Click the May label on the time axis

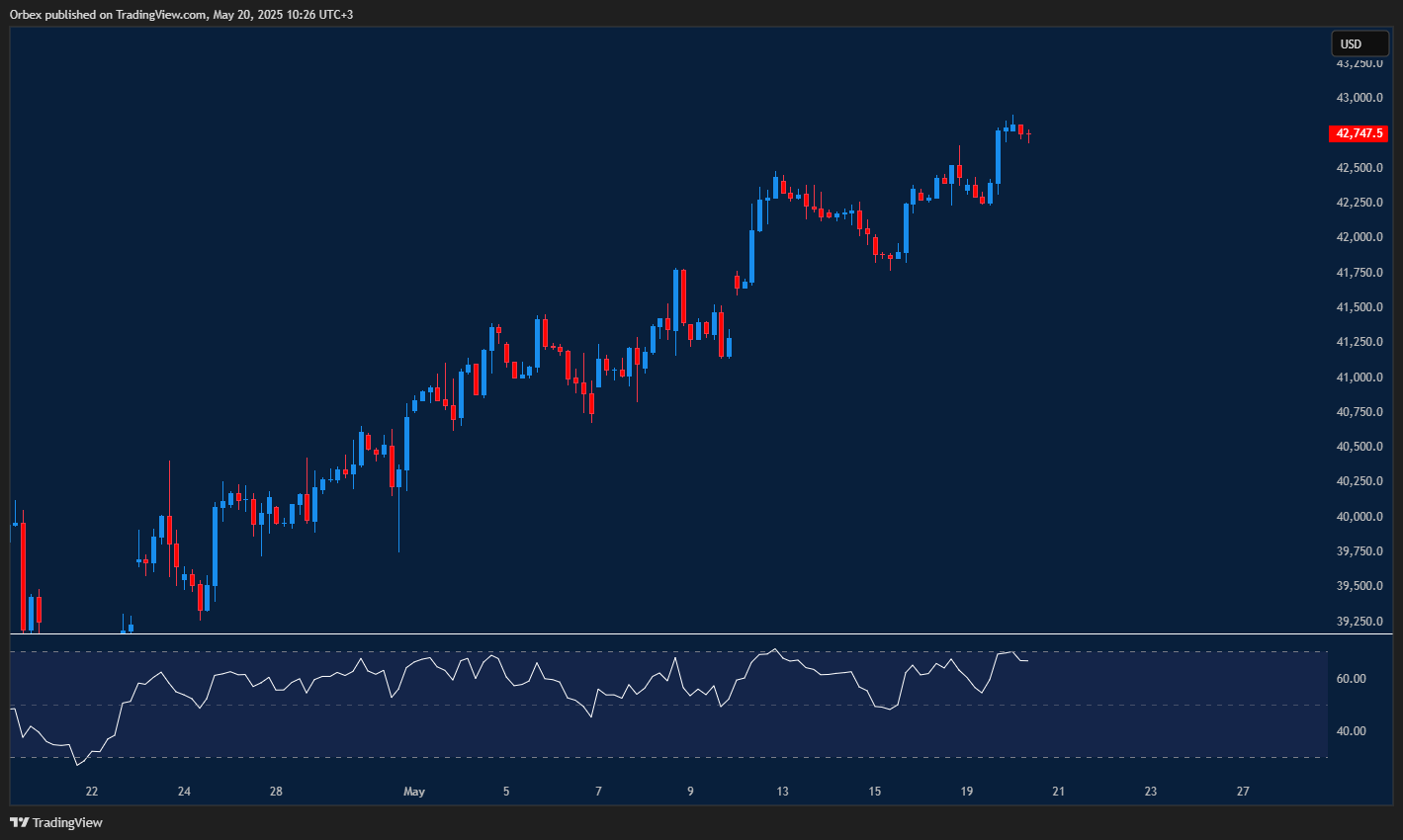pyautogui.click(x=414, y=792)
